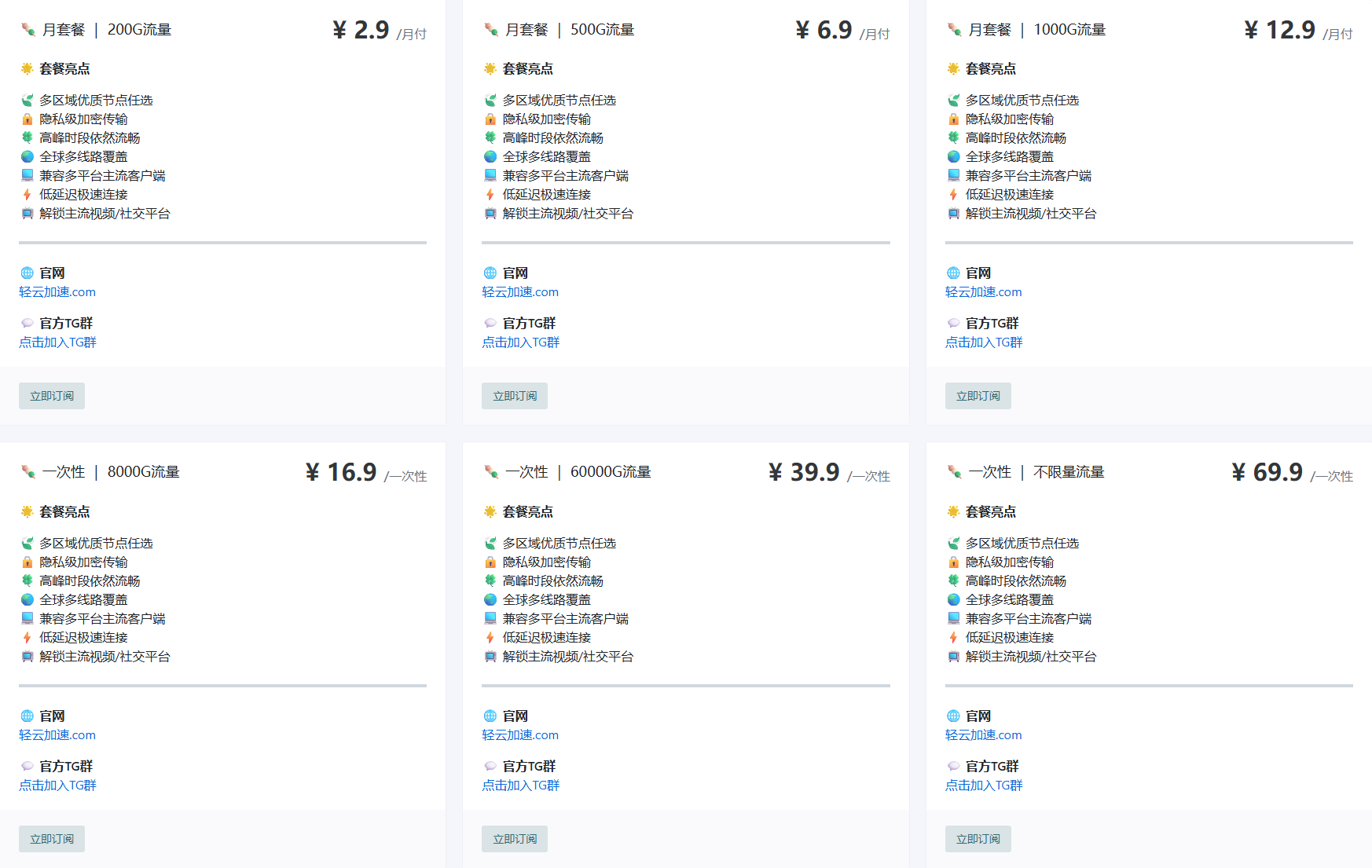Click the globe icon next to 官网 in 不限量流量 card
Viewport: 1372px width, 868px height.
953,716
